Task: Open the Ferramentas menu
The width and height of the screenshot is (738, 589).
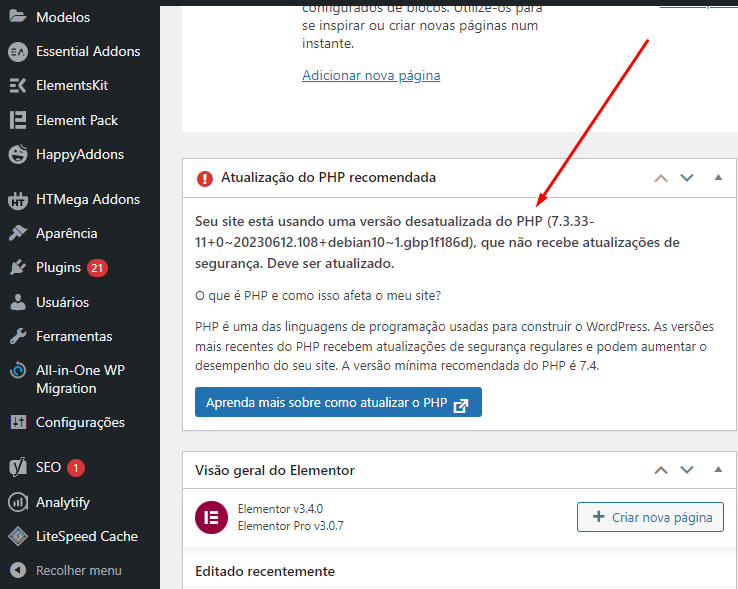Action: [x=74, y=336]
